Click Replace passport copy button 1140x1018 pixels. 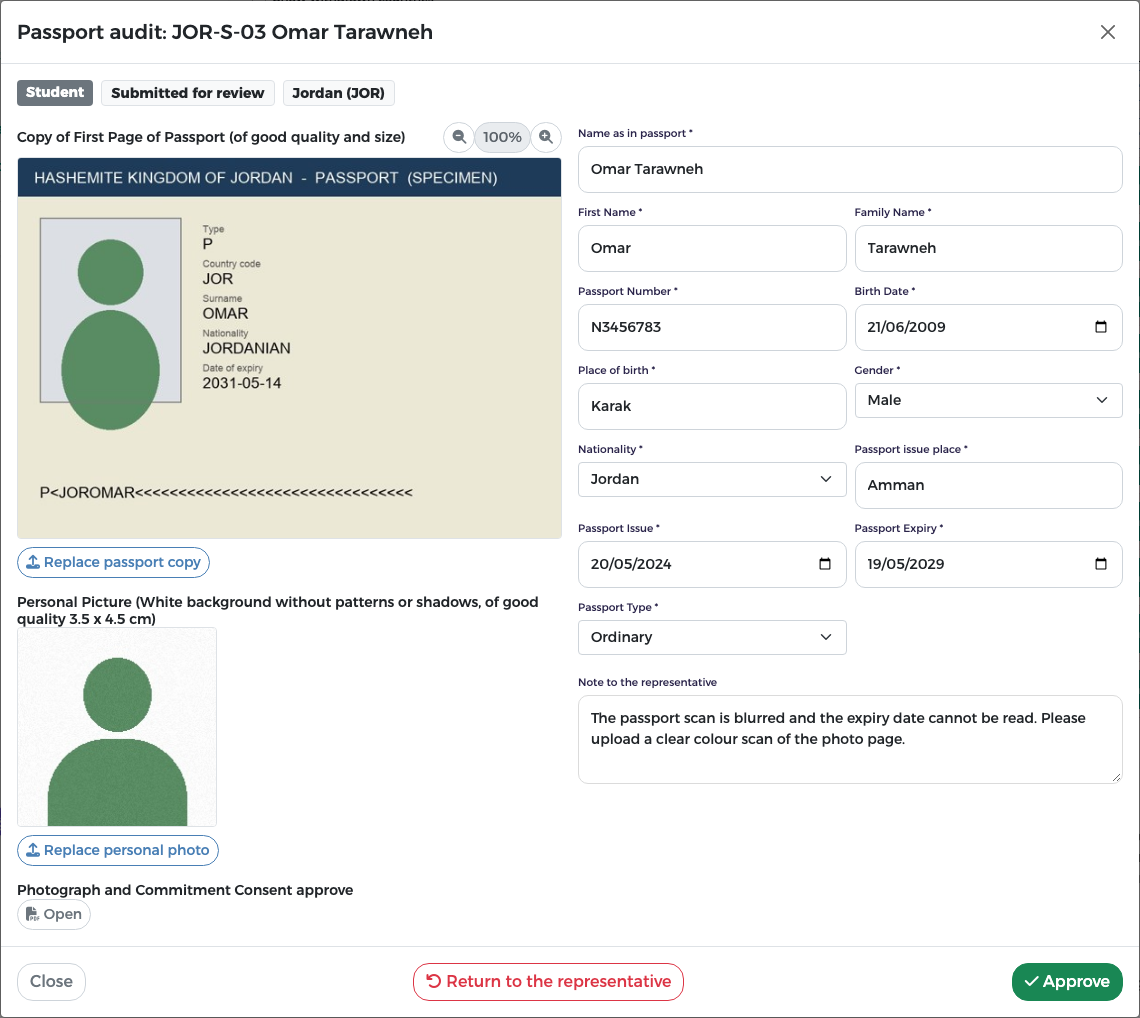[x=113, y=563]
